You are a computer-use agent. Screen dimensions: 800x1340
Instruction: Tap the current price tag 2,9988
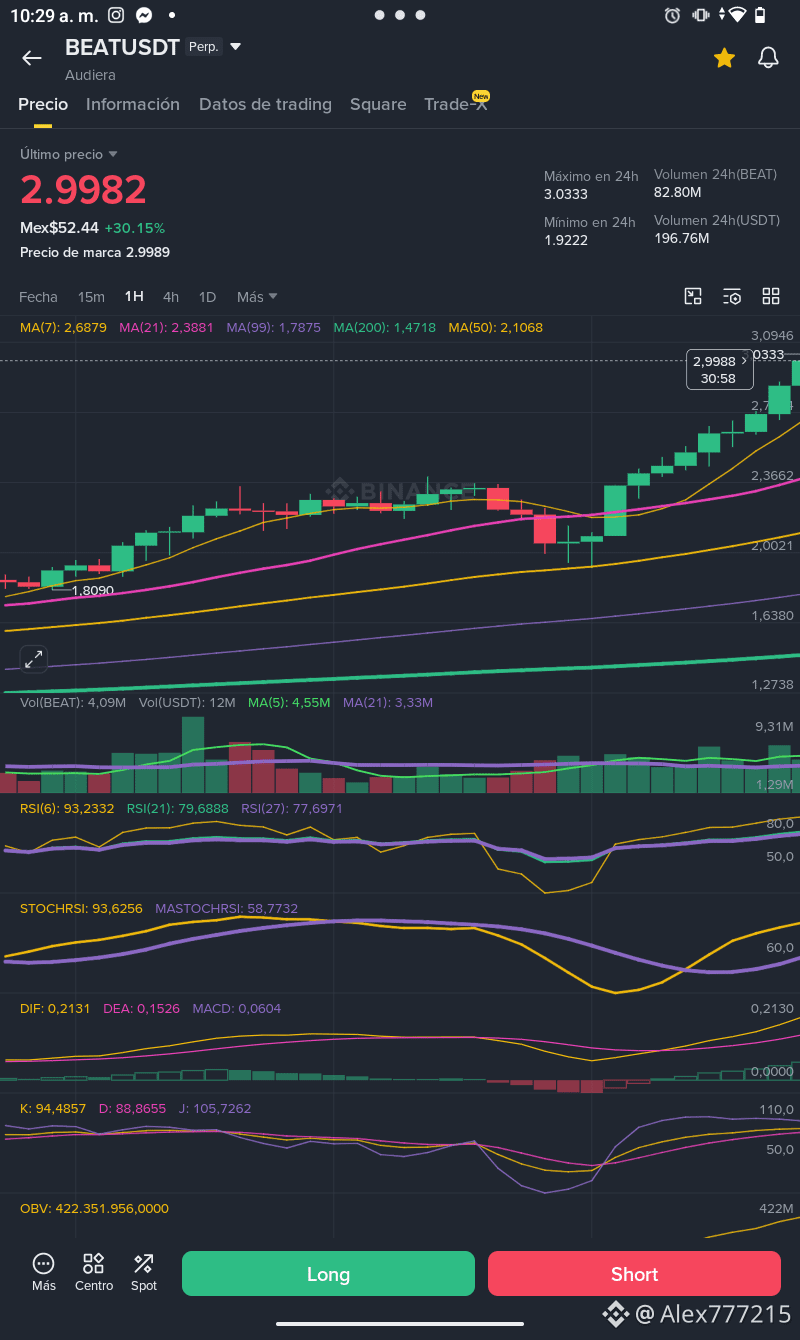[719, 369]
